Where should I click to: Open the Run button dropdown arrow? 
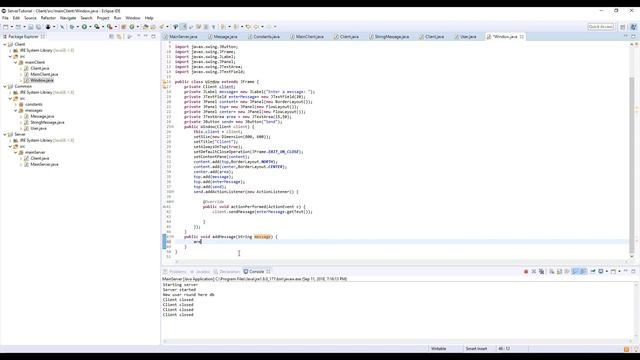(90, 27)
